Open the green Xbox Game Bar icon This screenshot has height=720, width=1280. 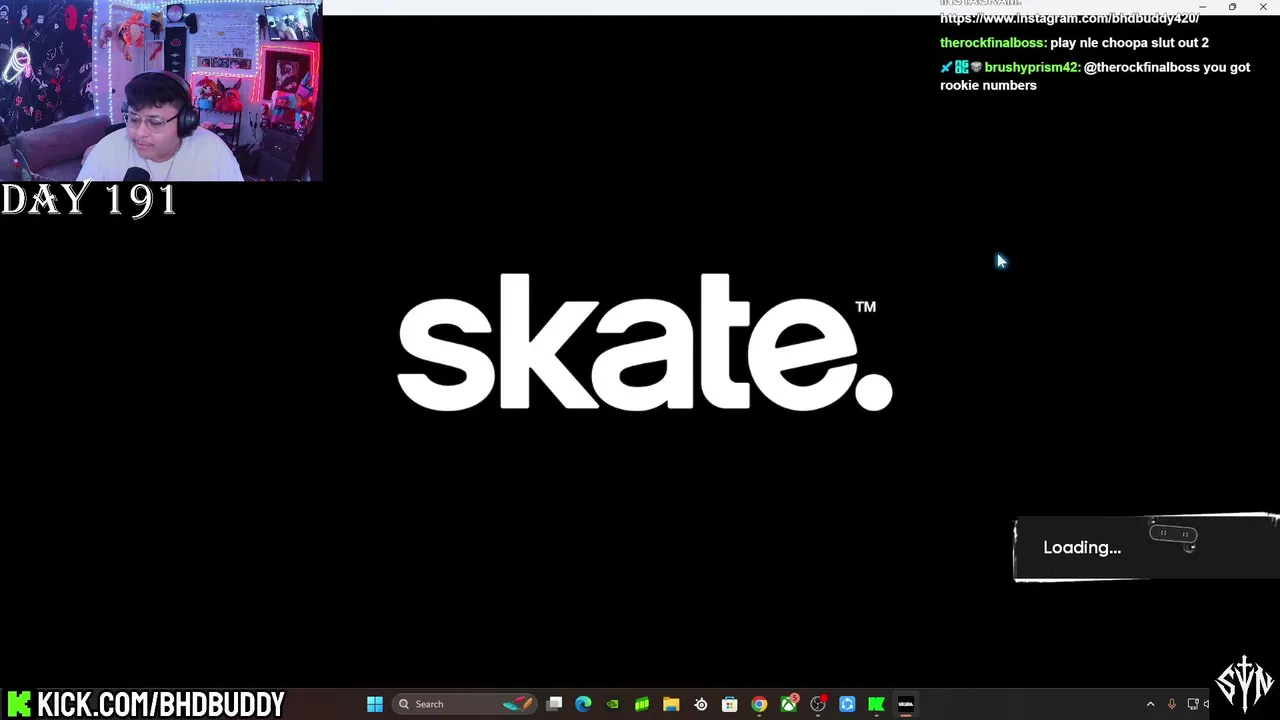click(642, 704)
